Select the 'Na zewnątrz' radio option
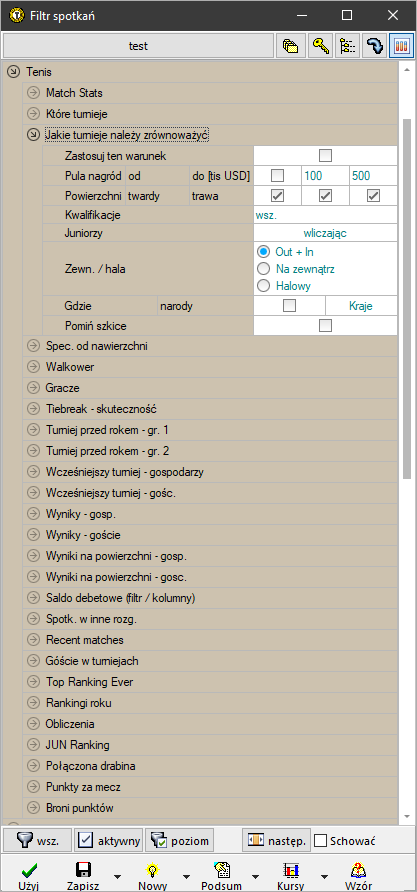The width and height of the screenshot is (417, 892). point(263,269)
